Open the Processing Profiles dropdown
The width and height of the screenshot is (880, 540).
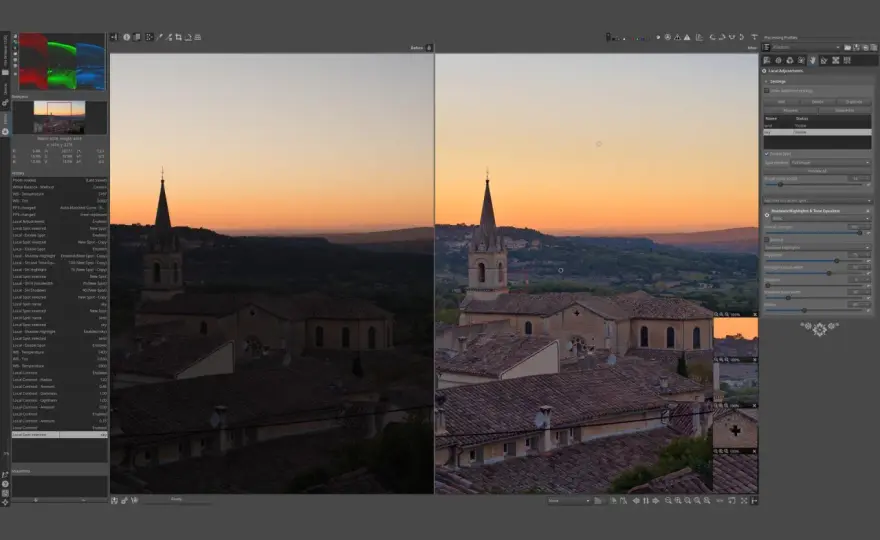(x=806, y=48)
